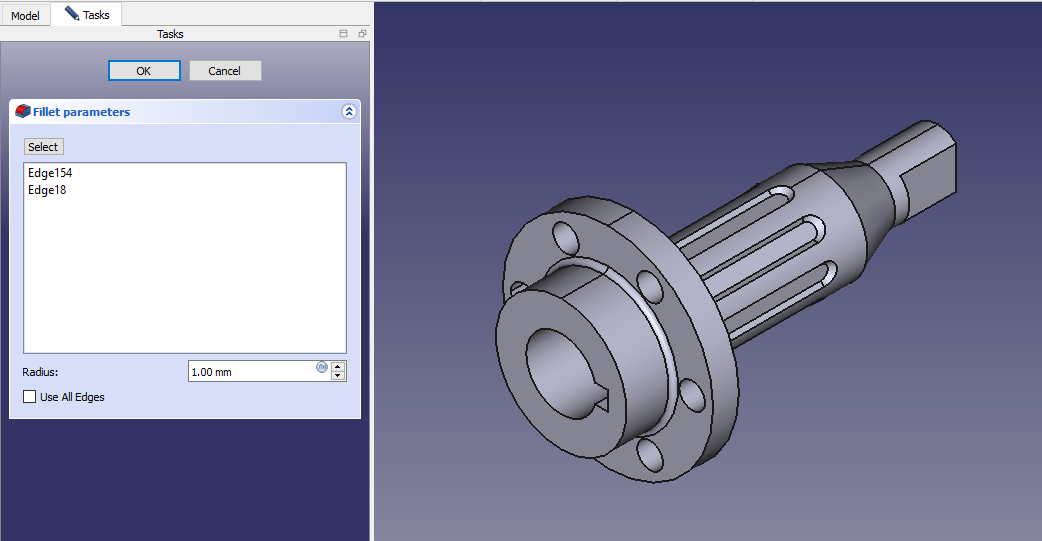Click the pencil icon on the Tasks tab
Screen dimensions: 1042x541
point(71,14)
